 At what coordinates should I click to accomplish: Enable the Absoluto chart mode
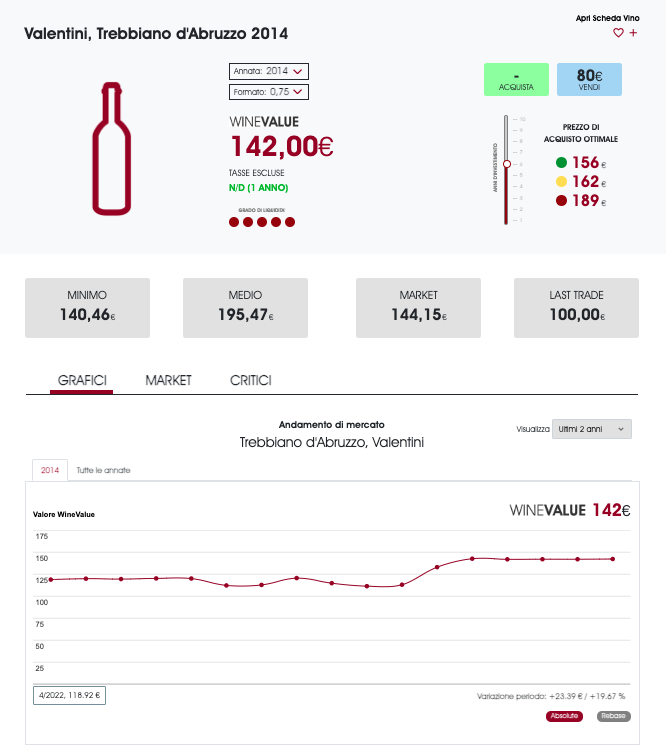point(564,716)
